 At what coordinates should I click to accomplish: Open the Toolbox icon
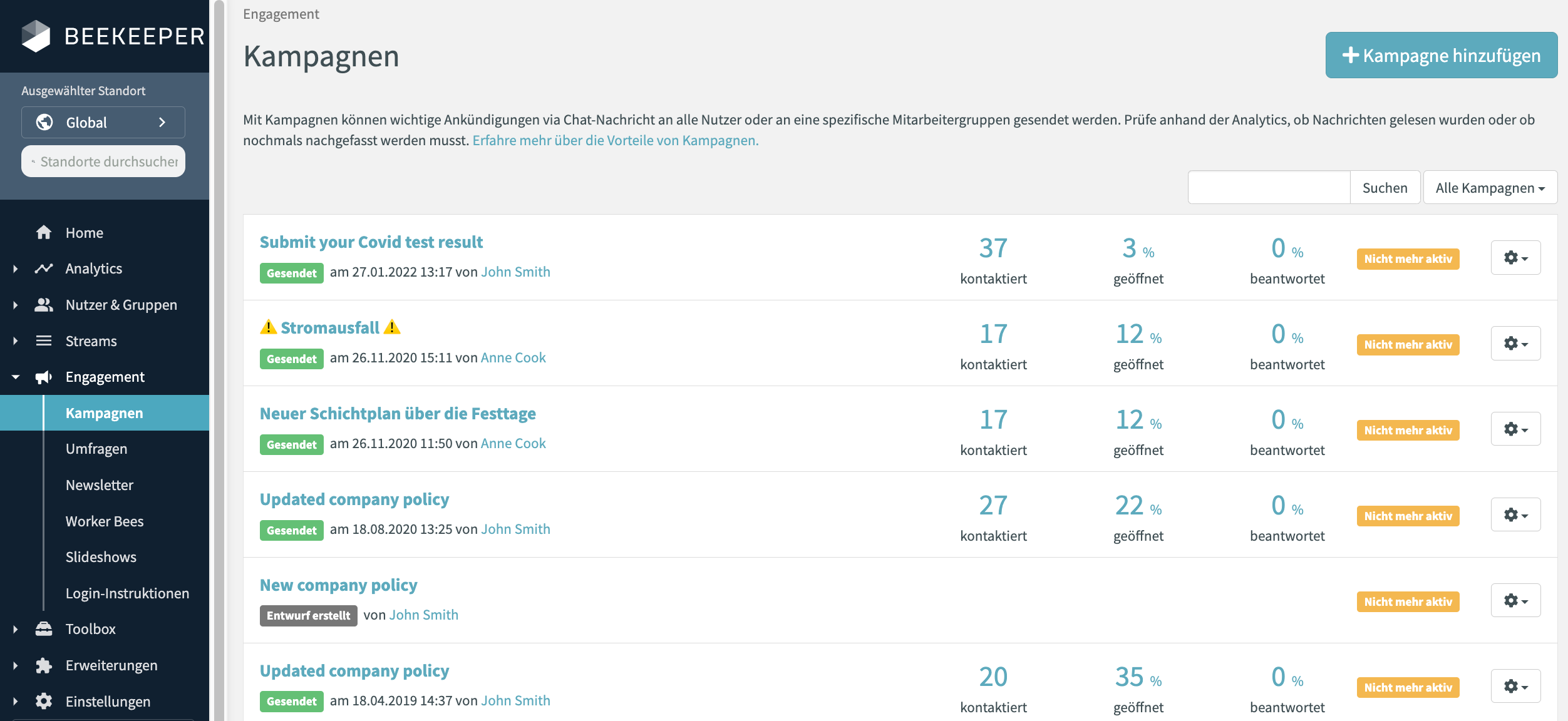tap(43, 628)
